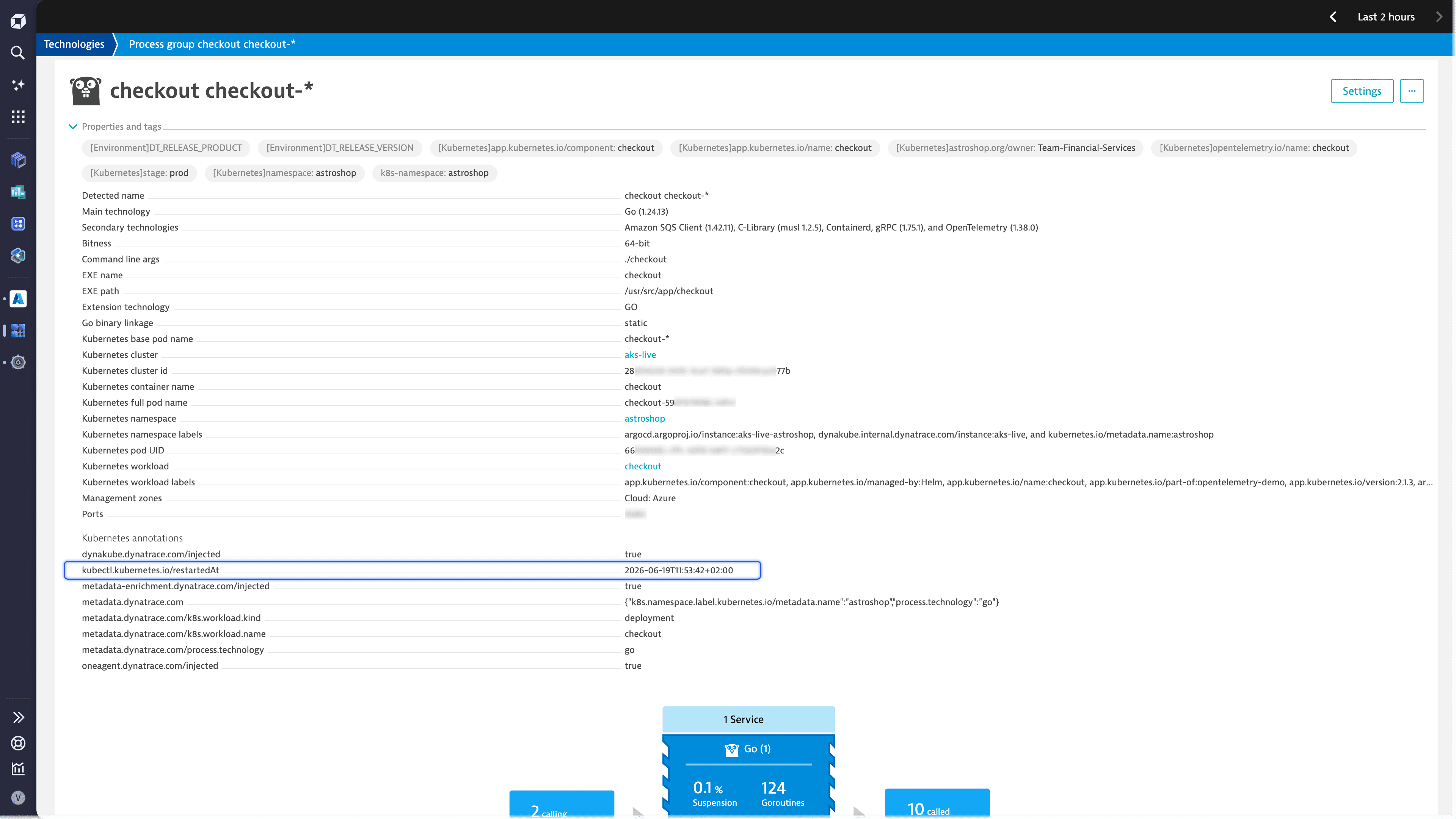Open the aks-live cluster link
Image resolution: width=1456 pixels, height=819 pixels.
(640, 355)
